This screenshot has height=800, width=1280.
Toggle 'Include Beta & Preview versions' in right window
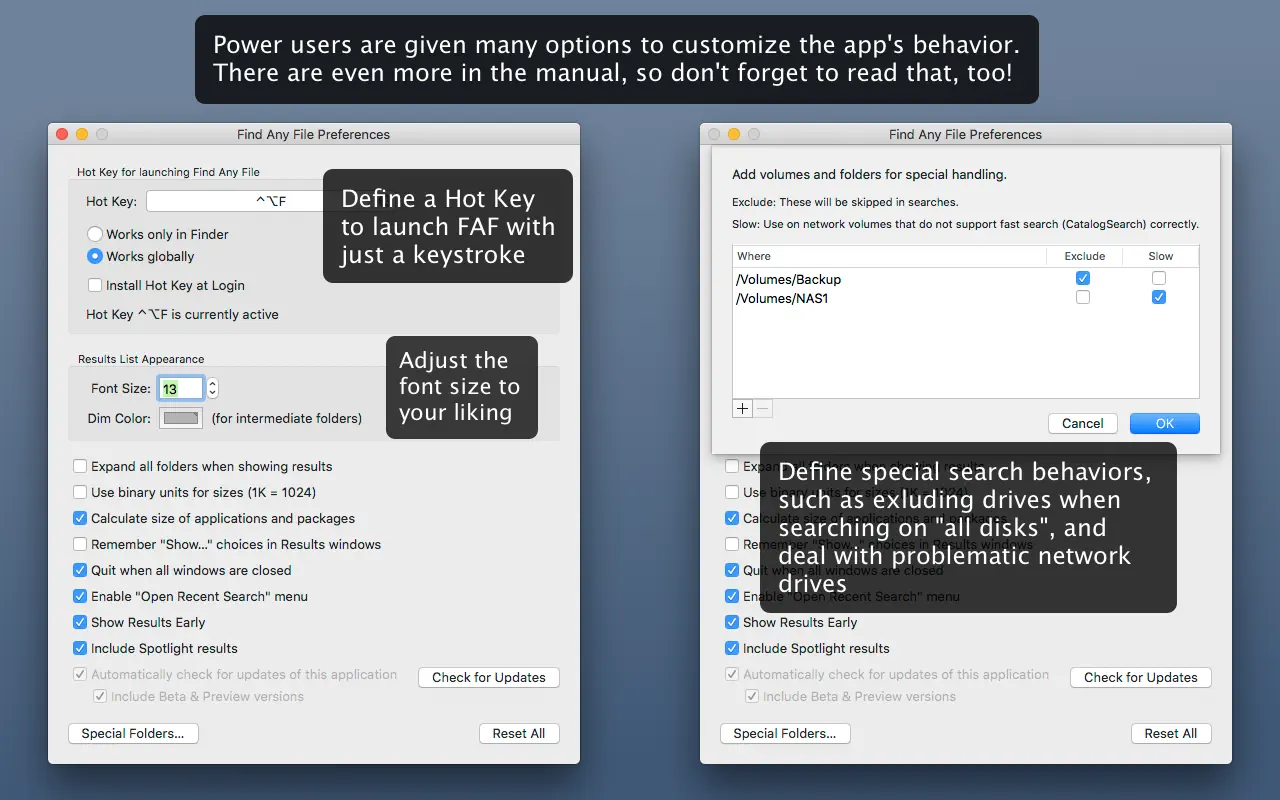[752, 696]
